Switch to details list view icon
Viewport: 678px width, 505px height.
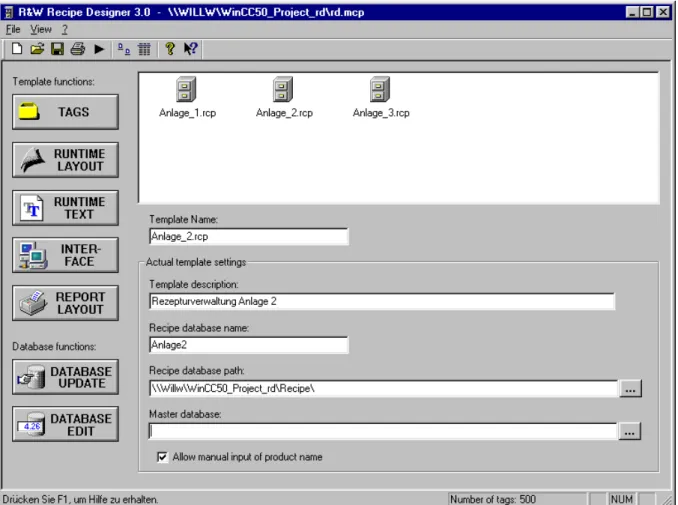point(144,49)
